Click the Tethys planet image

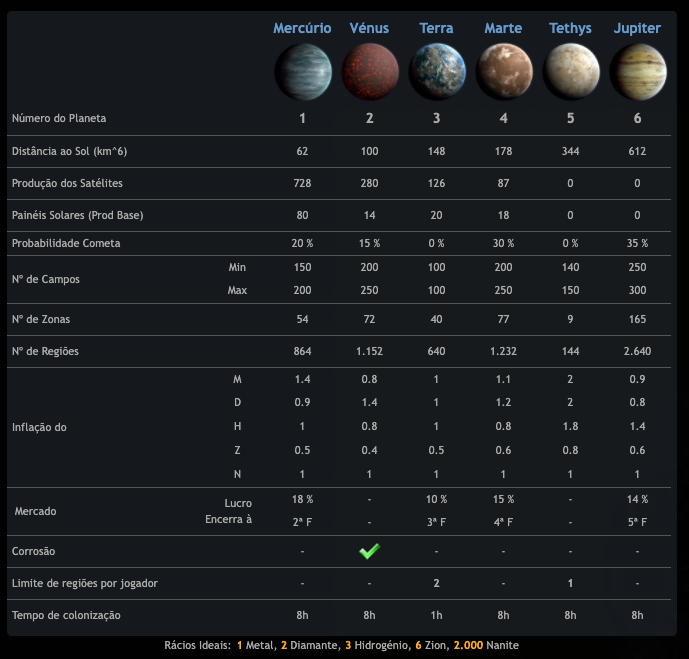pyautogui.click(x=571, y=72)
